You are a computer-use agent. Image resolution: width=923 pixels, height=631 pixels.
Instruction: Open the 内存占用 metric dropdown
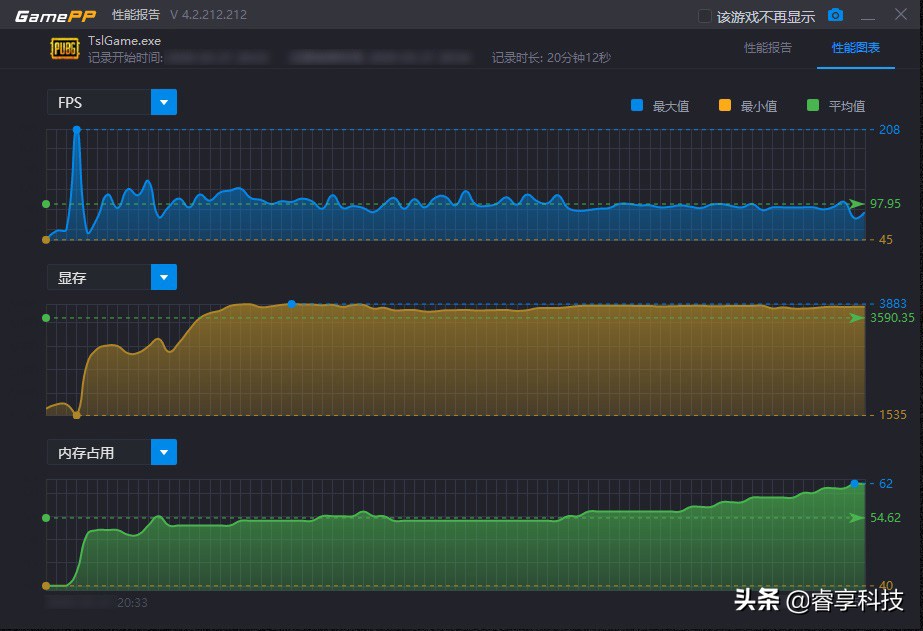click(163, 451)
